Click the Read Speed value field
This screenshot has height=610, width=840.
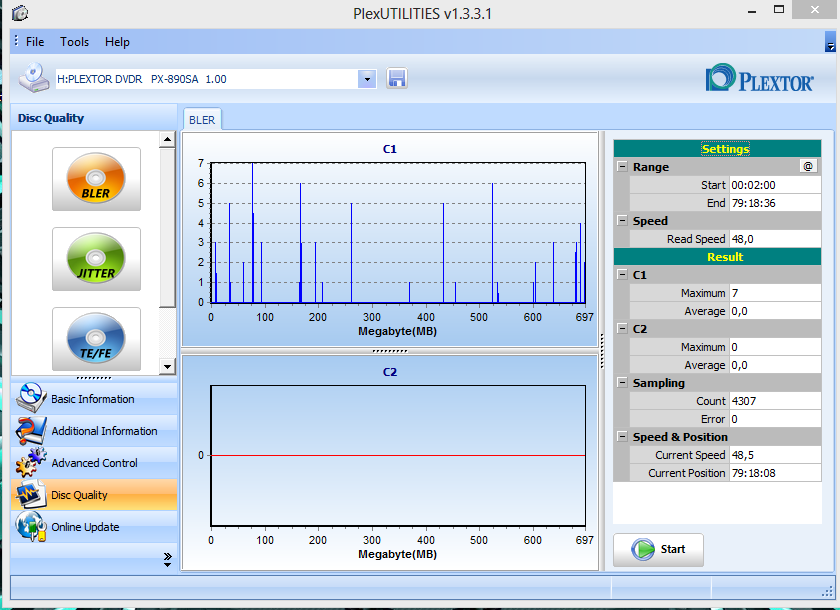(x=775, y=239)
